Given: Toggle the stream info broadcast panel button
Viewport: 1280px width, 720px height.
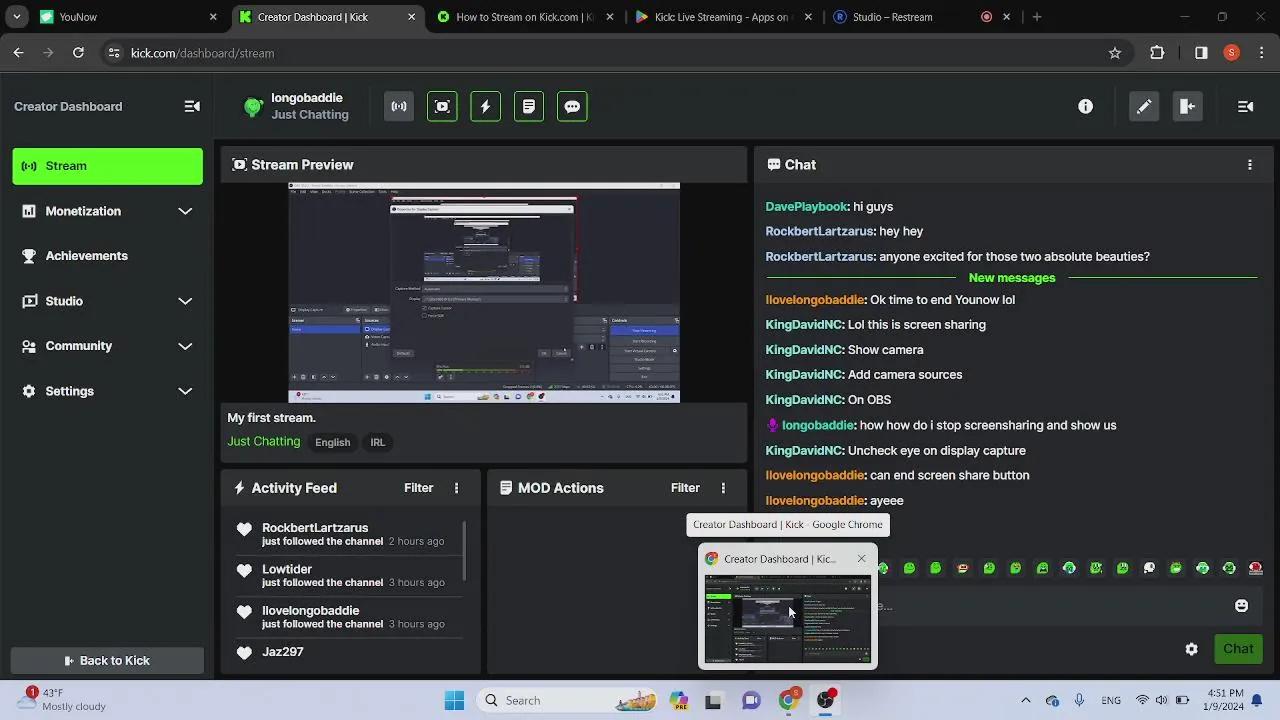Looking at the screenshot, I should [x=399, y=106].
